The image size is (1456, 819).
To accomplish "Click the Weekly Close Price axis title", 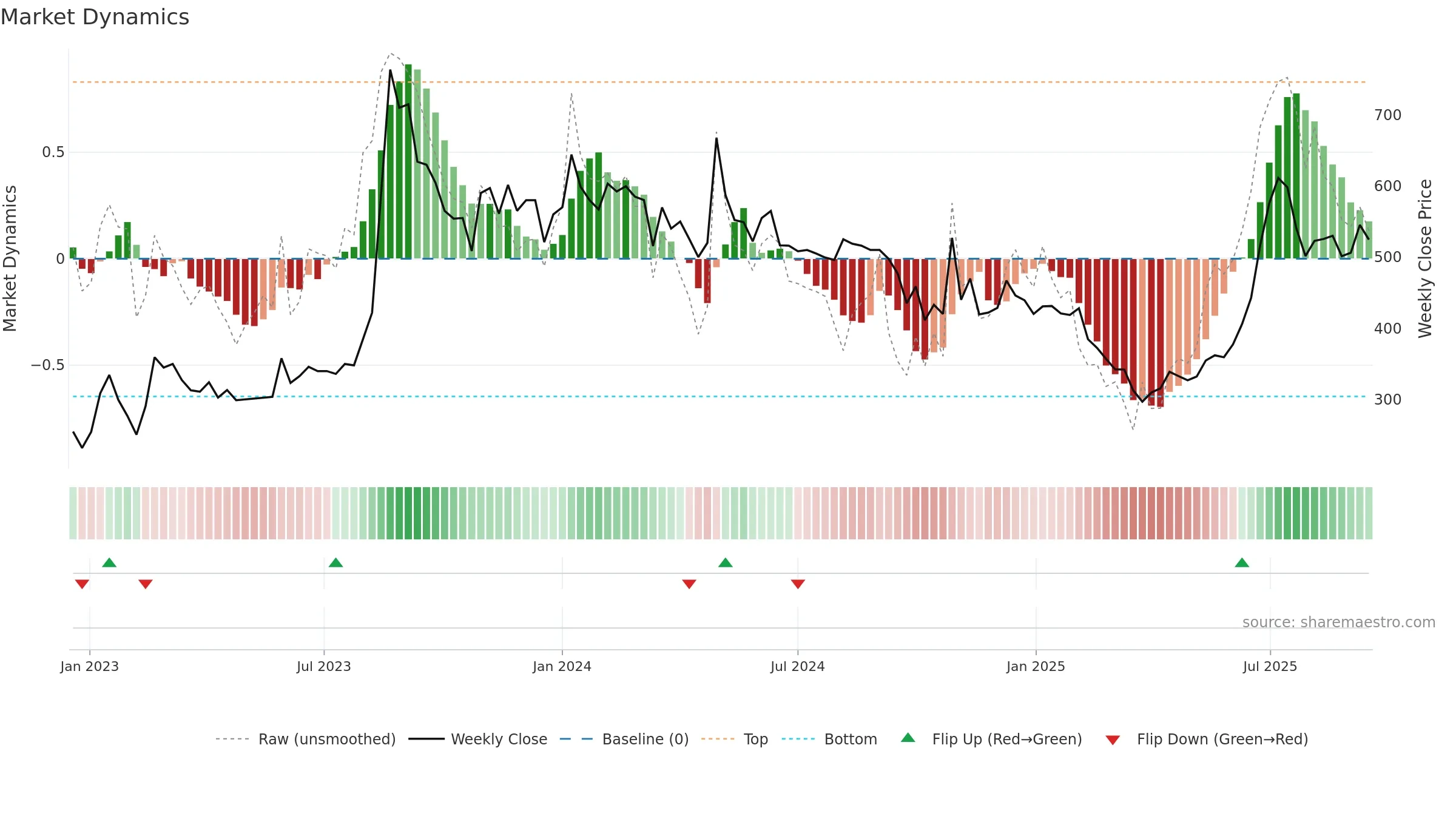I will tap(1425, 258).
